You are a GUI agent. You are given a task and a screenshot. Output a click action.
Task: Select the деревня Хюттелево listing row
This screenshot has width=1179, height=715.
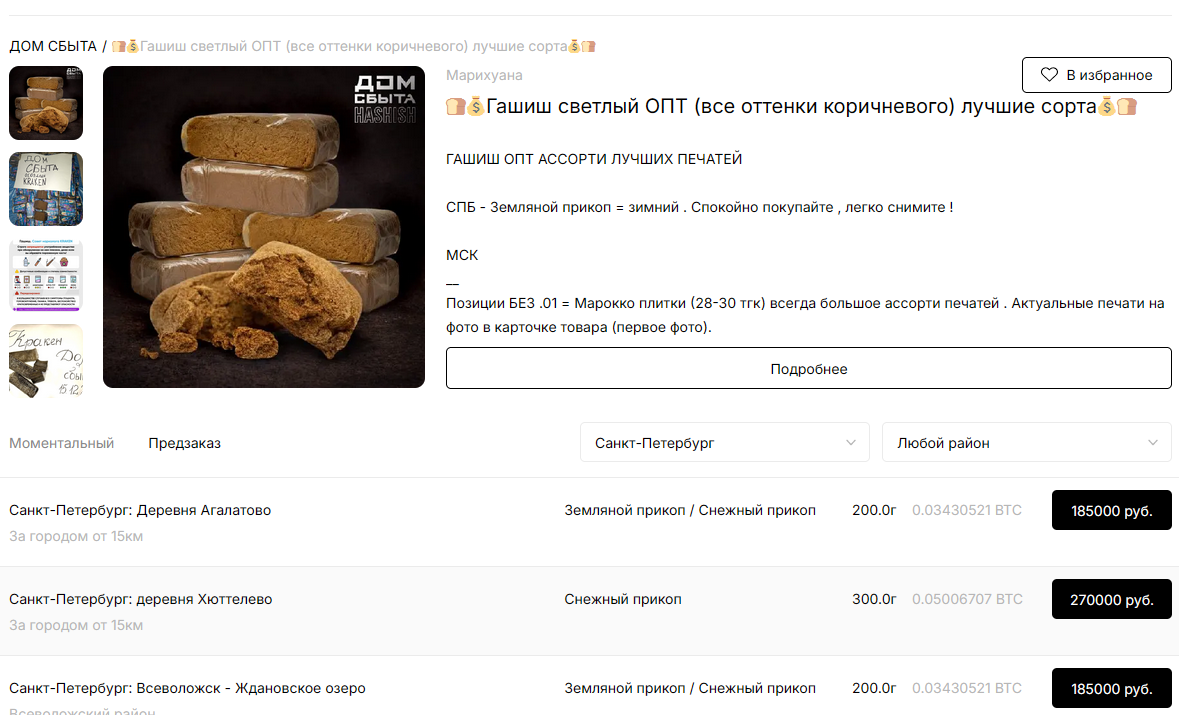click(141, 599)
